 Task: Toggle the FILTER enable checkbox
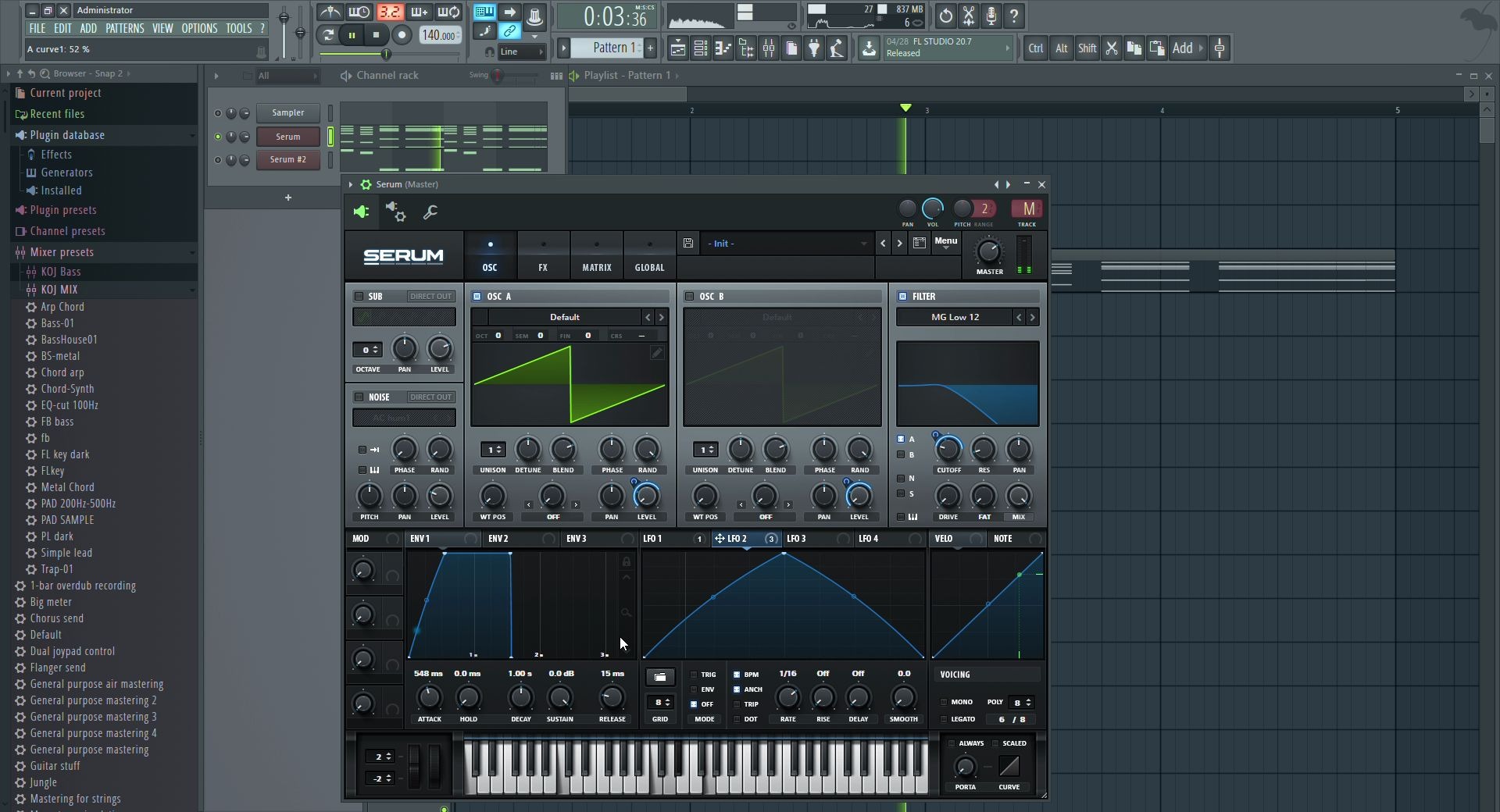coord(903,297)
